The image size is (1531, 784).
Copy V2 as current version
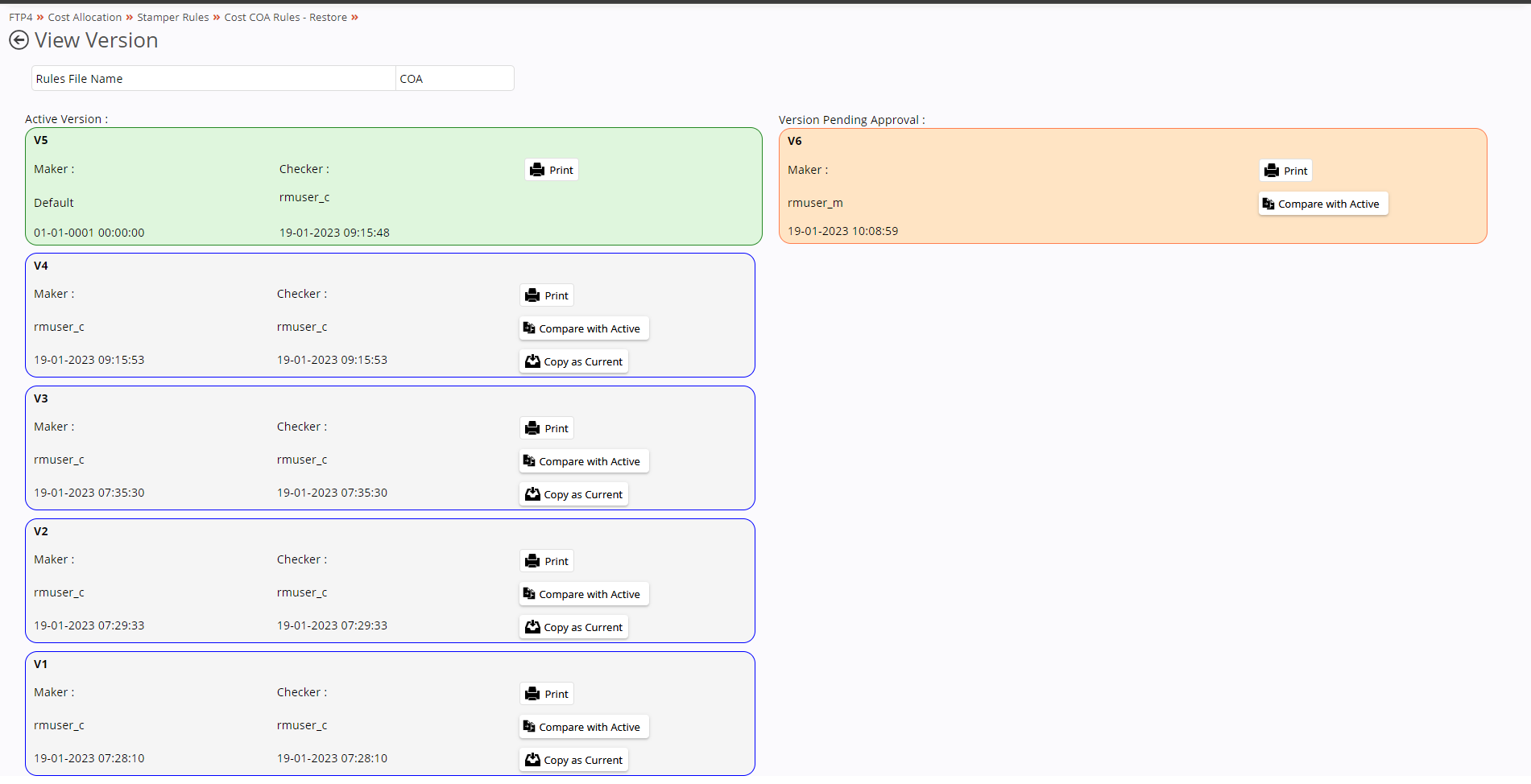(573, 627)
